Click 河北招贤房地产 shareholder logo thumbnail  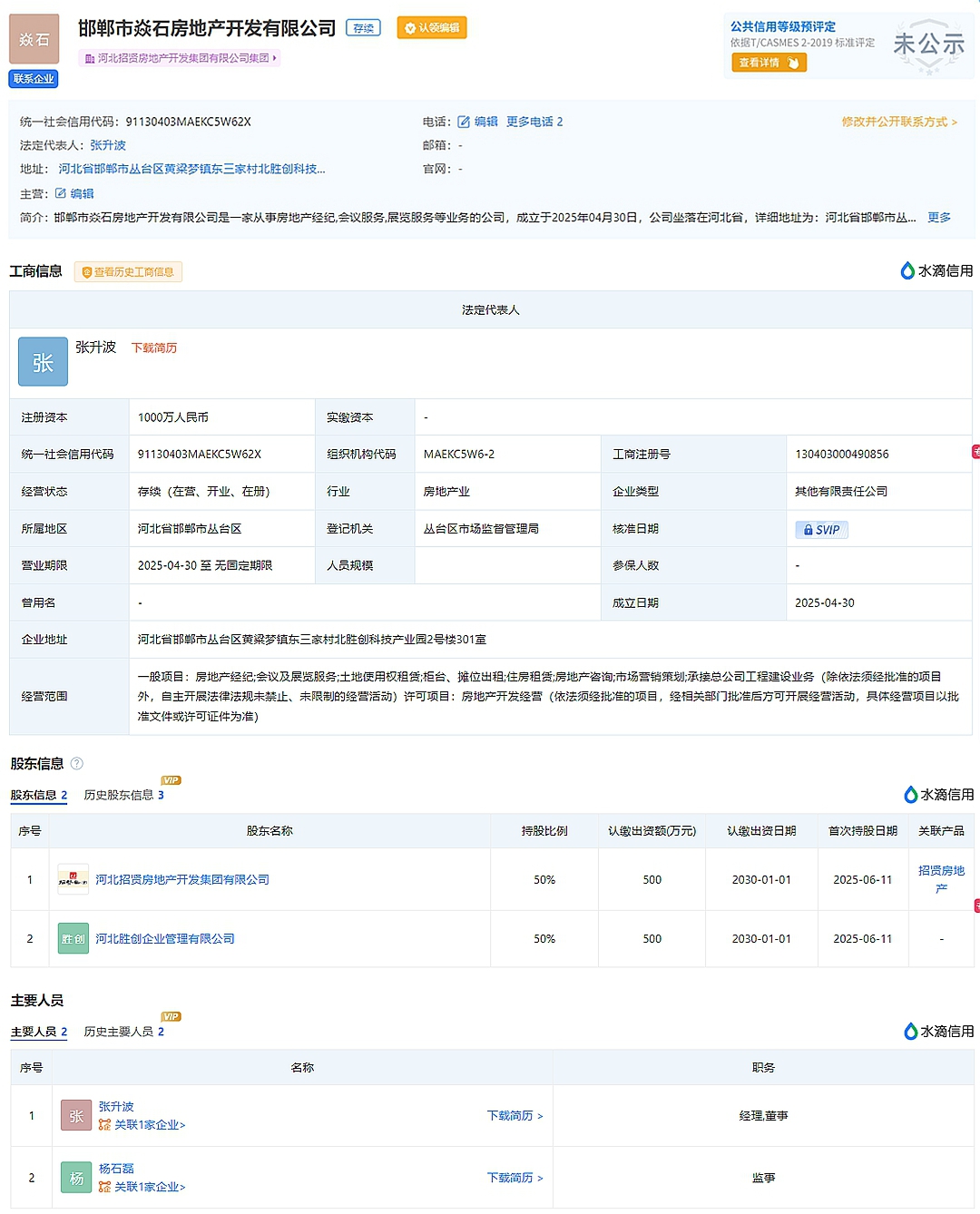73,879
